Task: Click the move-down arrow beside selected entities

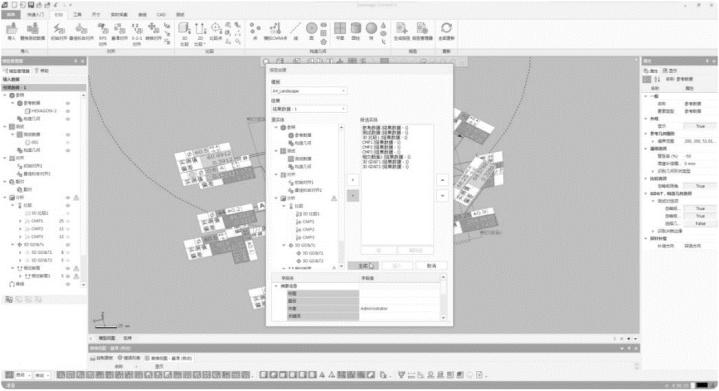Action: click(x=442, y=196)
